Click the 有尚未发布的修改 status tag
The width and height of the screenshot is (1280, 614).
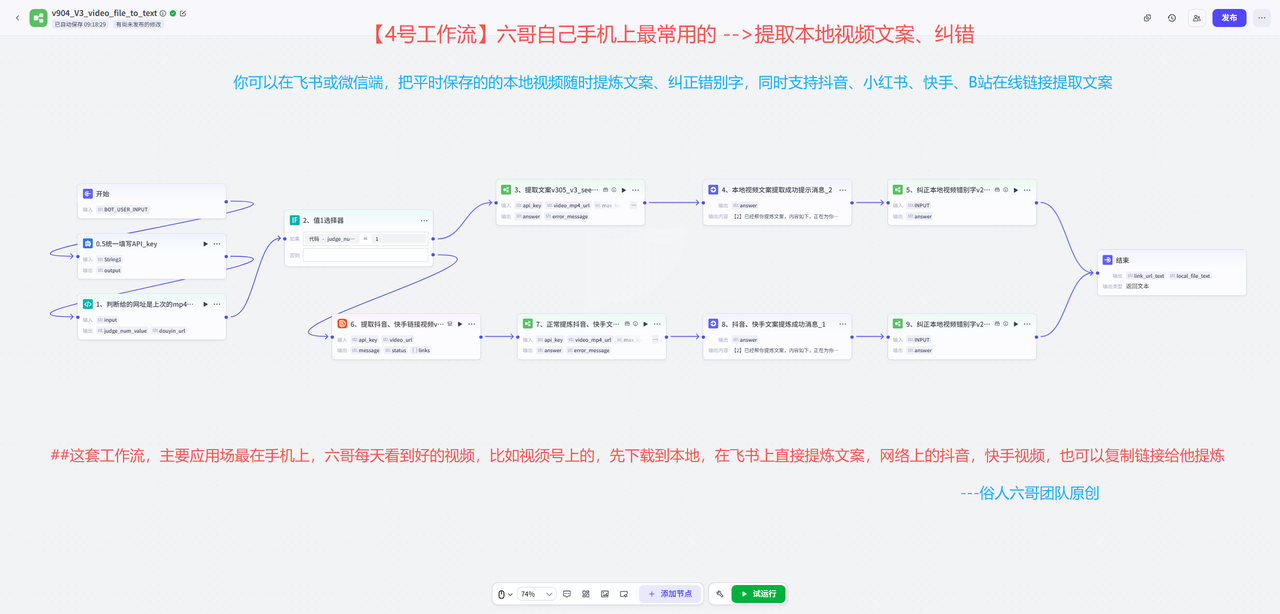point(138,24)
